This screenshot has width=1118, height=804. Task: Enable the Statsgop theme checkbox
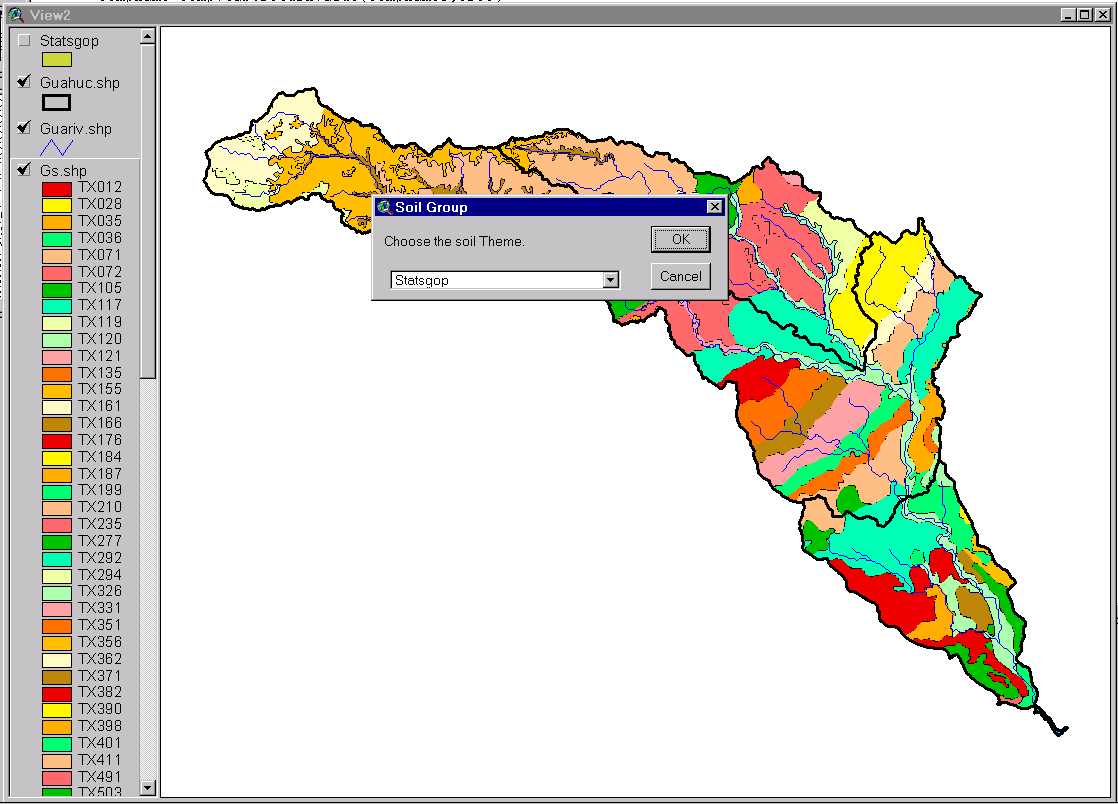point(24,41)
